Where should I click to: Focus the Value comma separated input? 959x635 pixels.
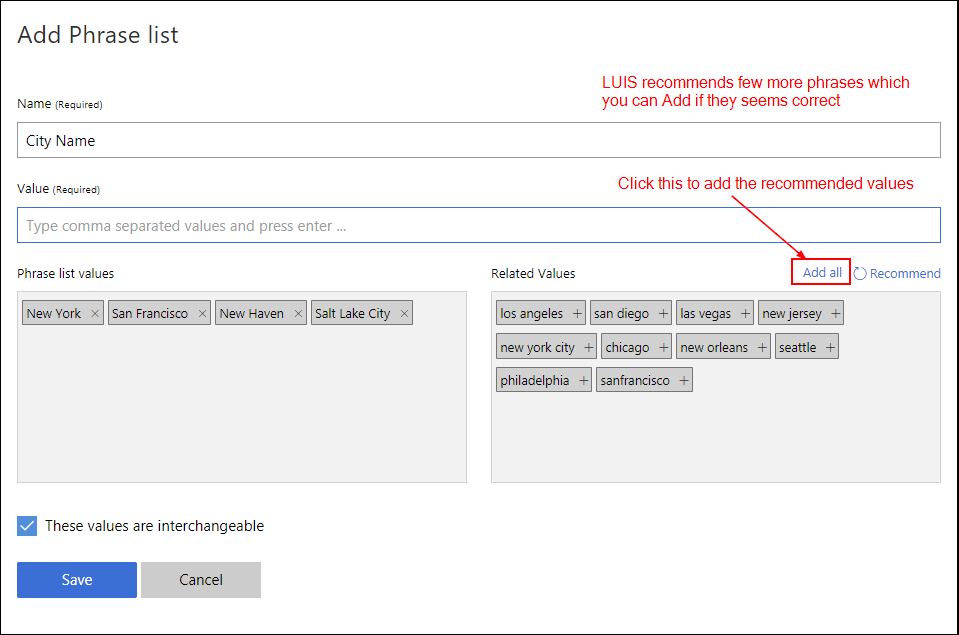tap(478, 226)
